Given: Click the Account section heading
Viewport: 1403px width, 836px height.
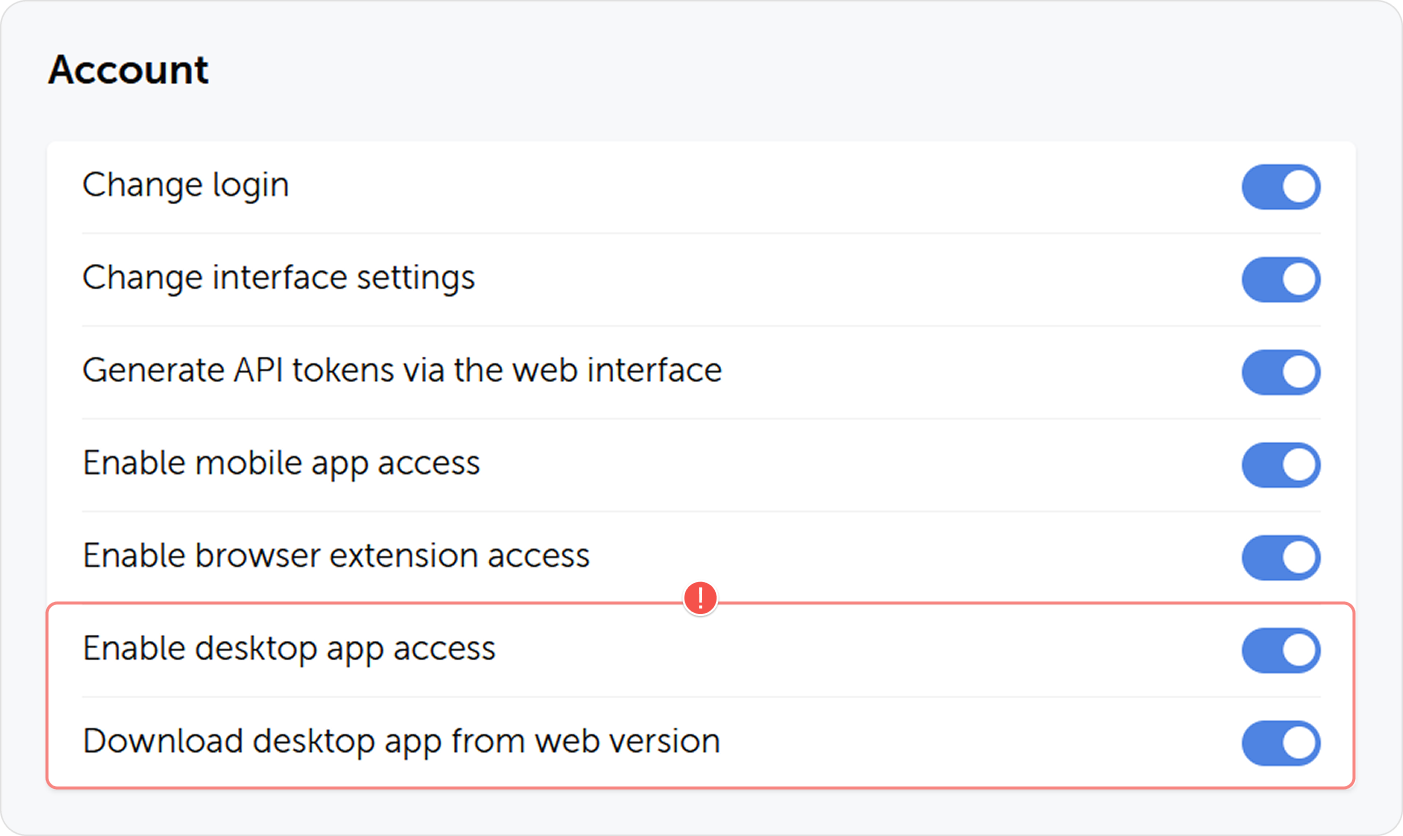Looking at the screenshot, I should coord(128,69).
